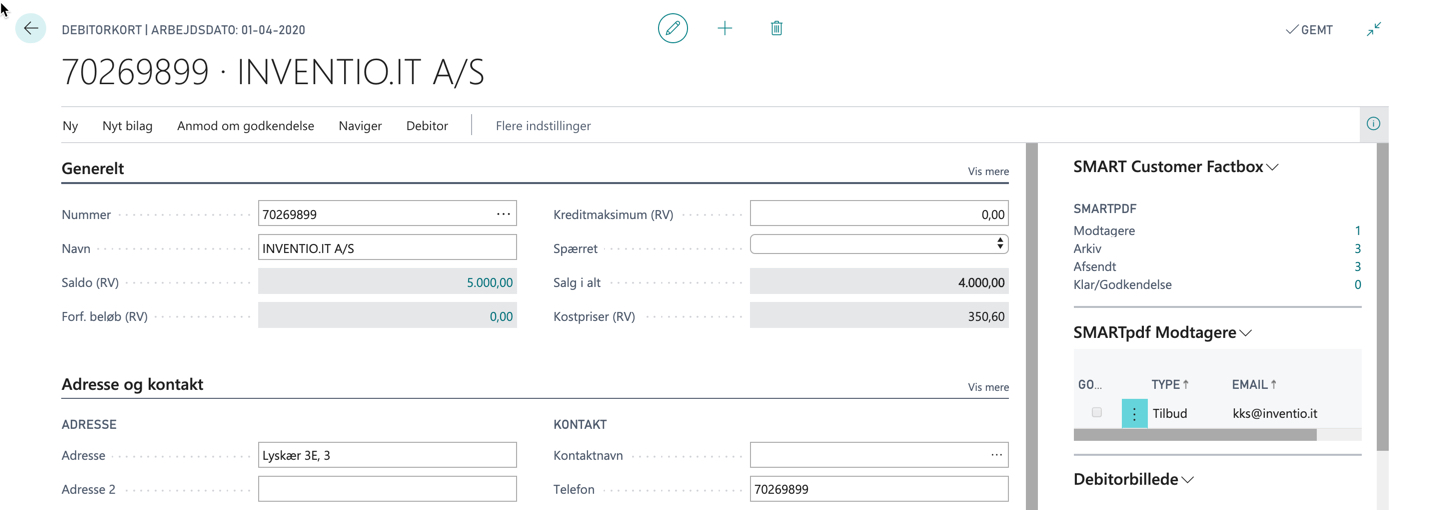This screenshot has height=510, width=1450.
Task: Sort recipients by EMAIL column
Action: 1254,384
